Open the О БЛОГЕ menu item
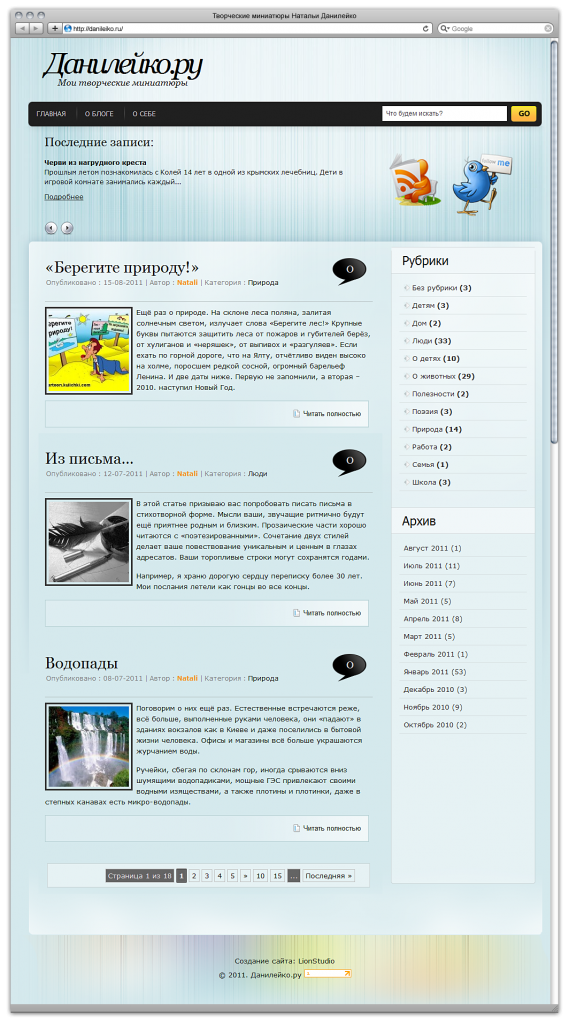 click(x=99, y=114)
